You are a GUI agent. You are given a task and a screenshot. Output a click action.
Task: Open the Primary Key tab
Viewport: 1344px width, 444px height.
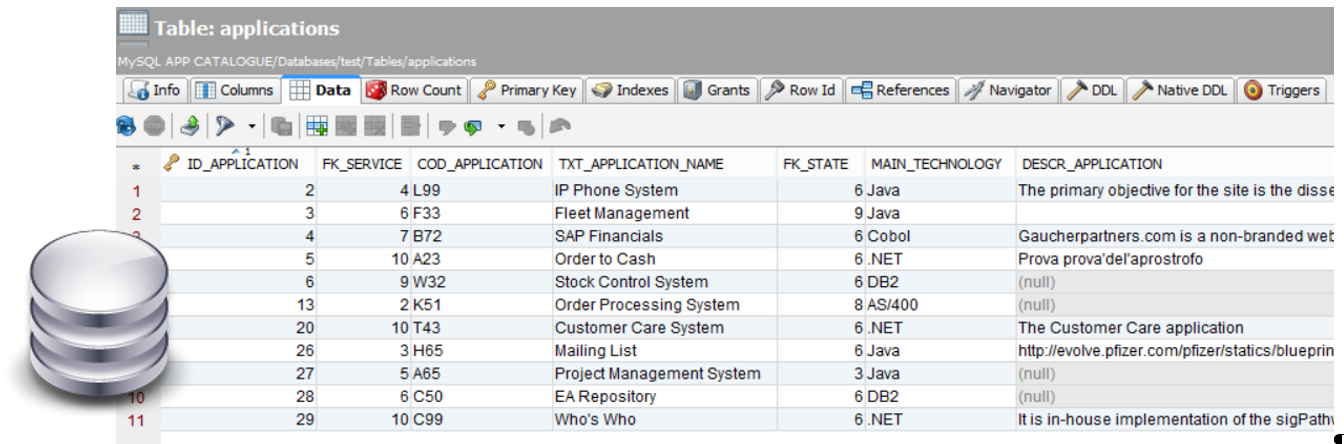pos(527,90)
